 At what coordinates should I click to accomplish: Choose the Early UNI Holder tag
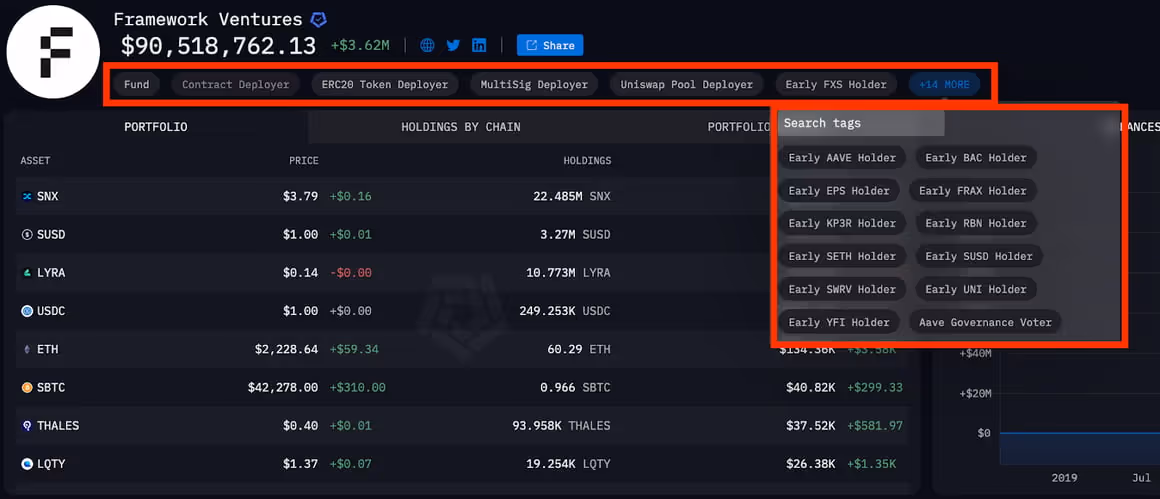tap(976, 289)
